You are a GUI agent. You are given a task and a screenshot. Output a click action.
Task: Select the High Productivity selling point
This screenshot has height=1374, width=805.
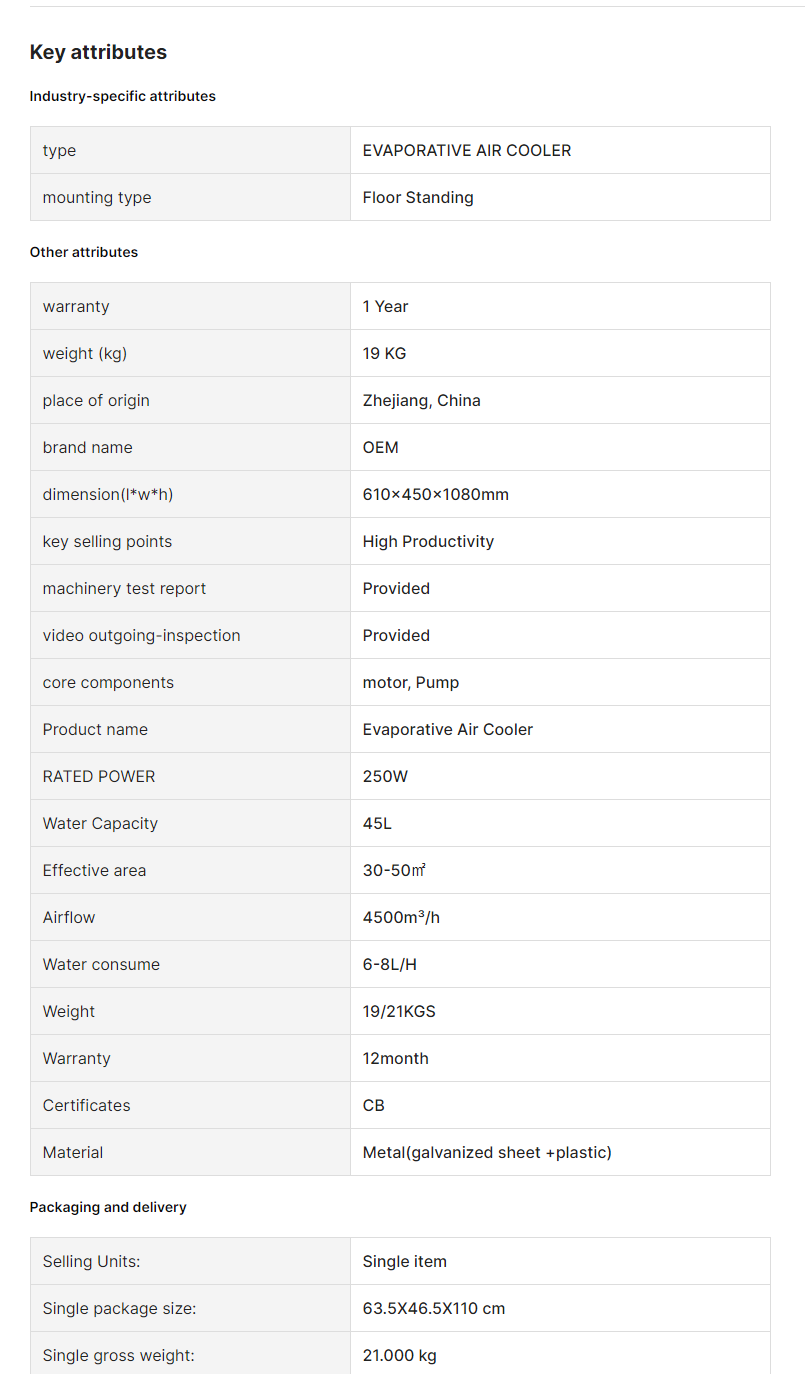(428, 541)
